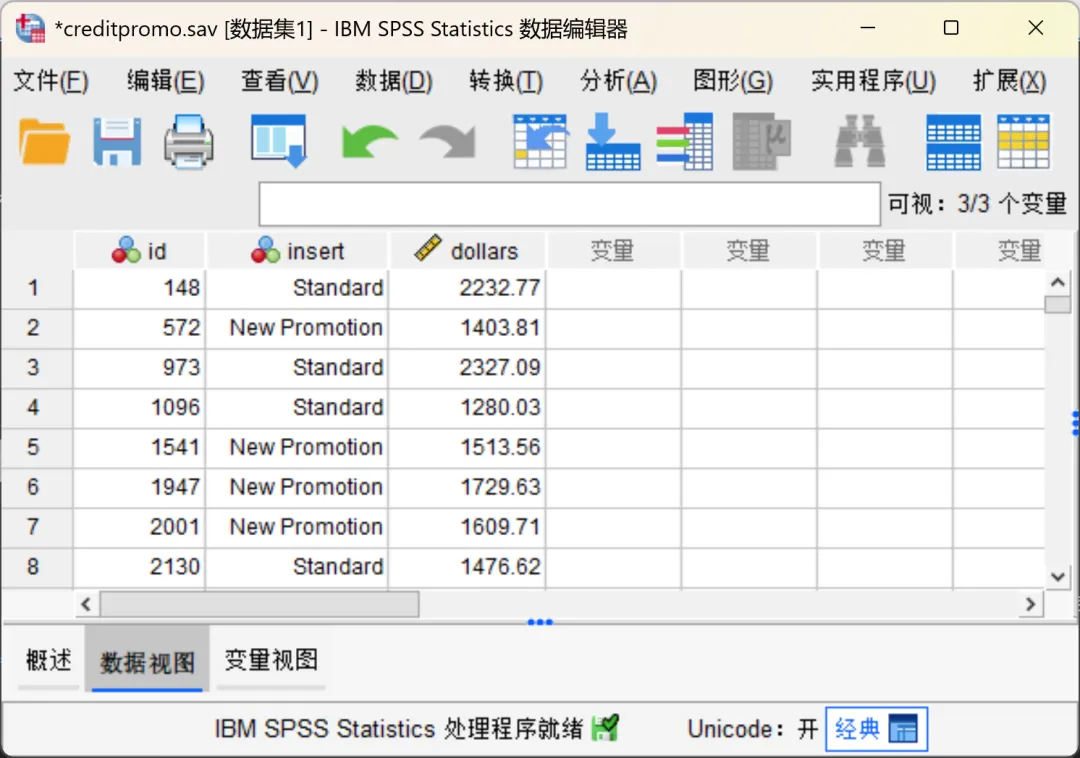
Task: Select the id column header
Action: coord(139,251)
